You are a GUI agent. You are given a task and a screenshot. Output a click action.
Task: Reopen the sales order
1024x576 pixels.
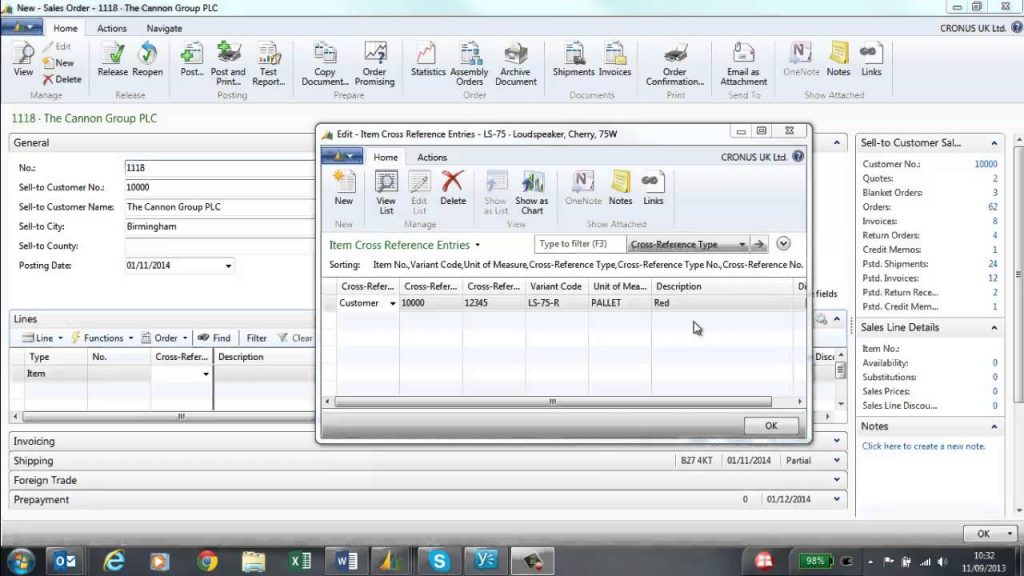148,60
